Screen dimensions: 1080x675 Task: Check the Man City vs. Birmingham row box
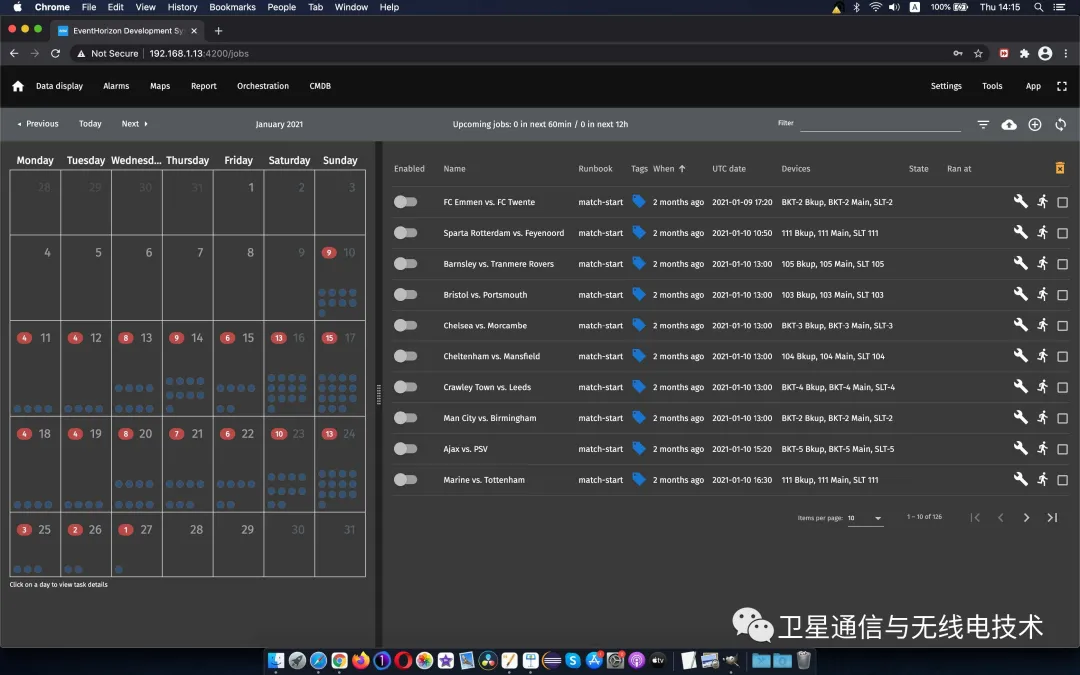pyautogui.click(x=1062, y=419)
